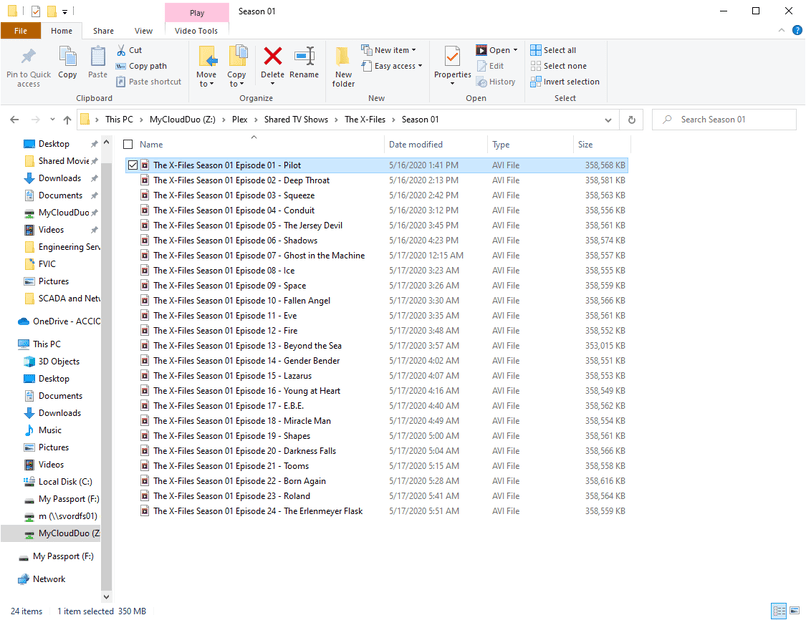The image size is (806, 620).
Task: Open the Open button dropdown arrow
Action: pyautogui.click(x=516, y=50)
